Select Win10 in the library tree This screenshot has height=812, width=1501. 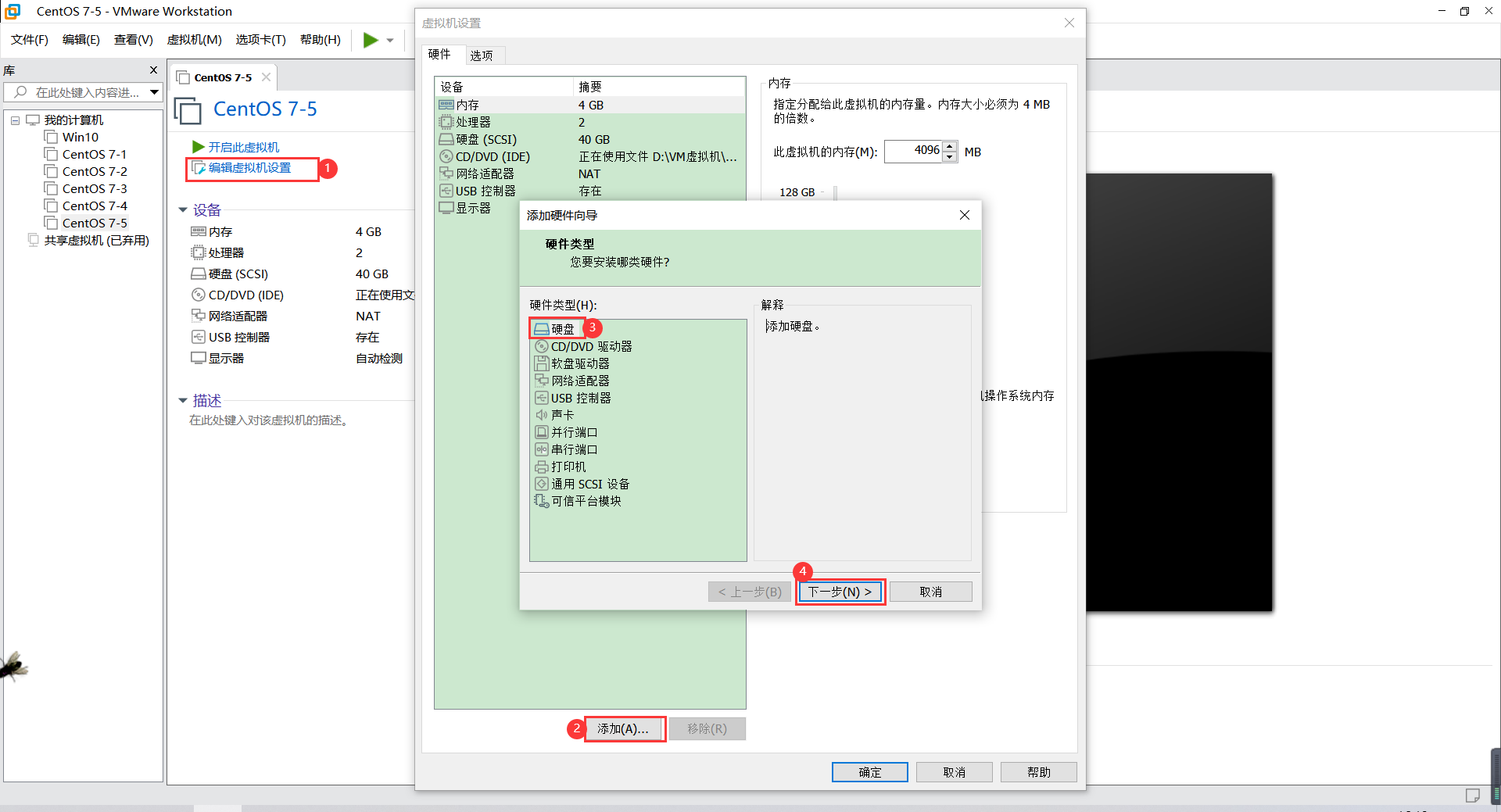(x=80, y=138)
